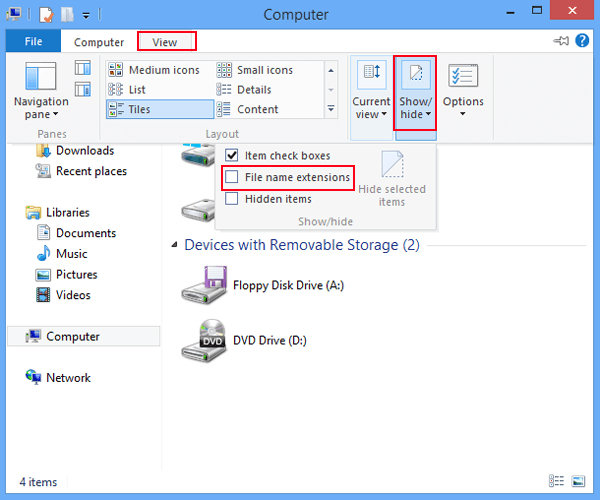Switch to the Computer ribbon tab

99,42
